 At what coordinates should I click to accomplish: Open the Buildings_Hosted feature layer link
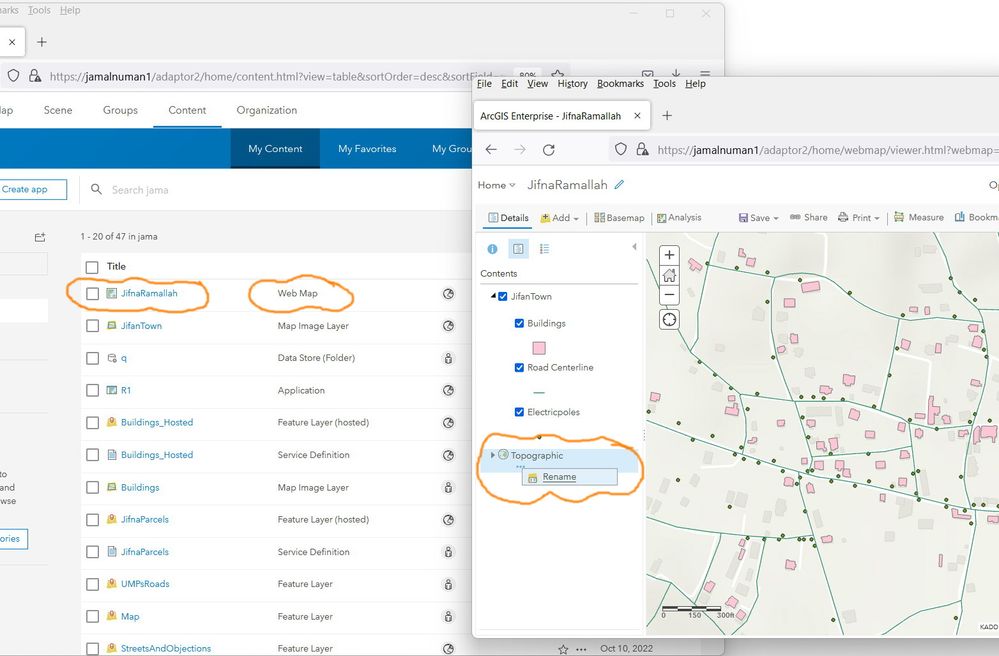click(157, 422)
